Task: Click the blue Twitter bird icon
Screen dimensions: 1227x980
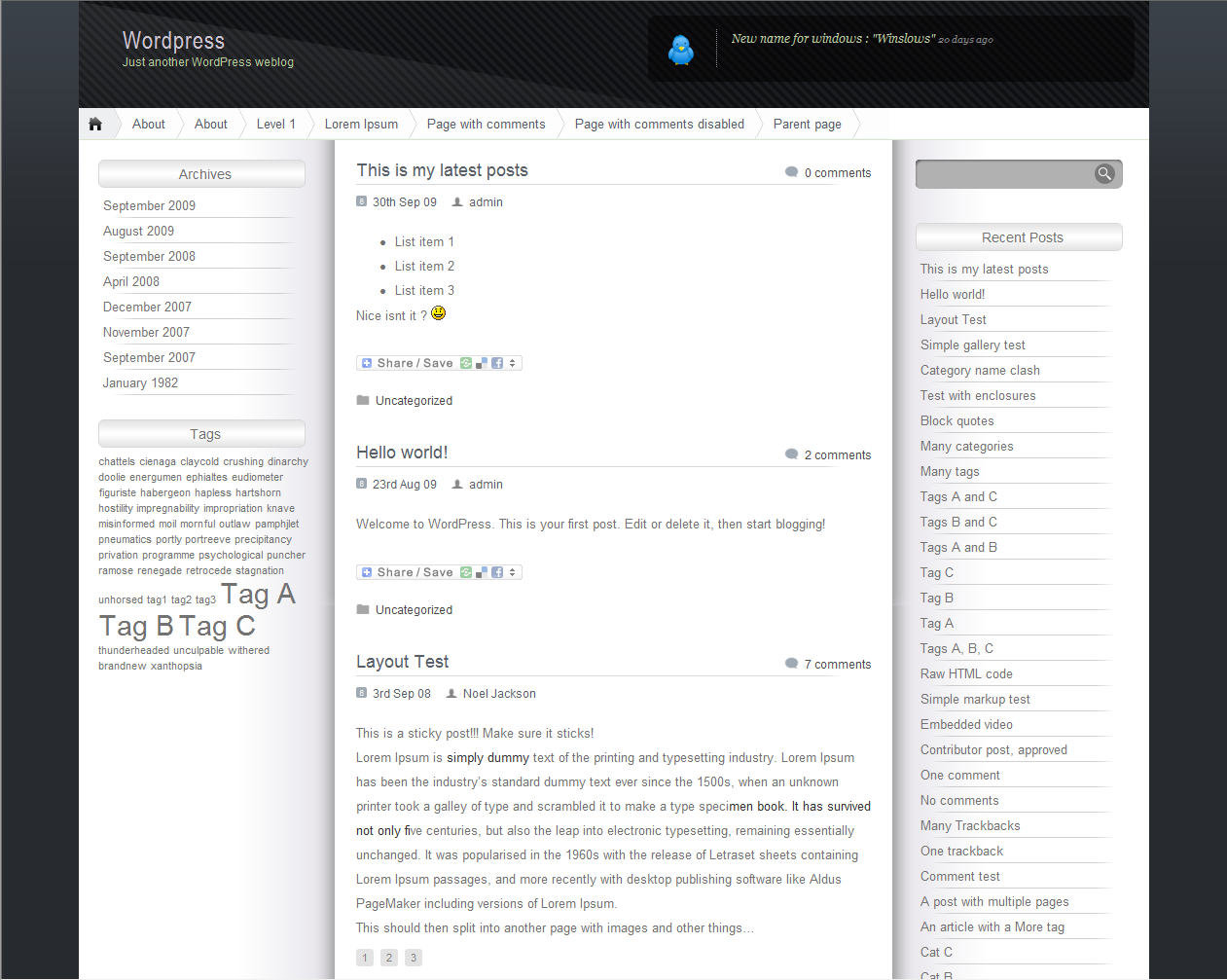Action: pos(681,50)
